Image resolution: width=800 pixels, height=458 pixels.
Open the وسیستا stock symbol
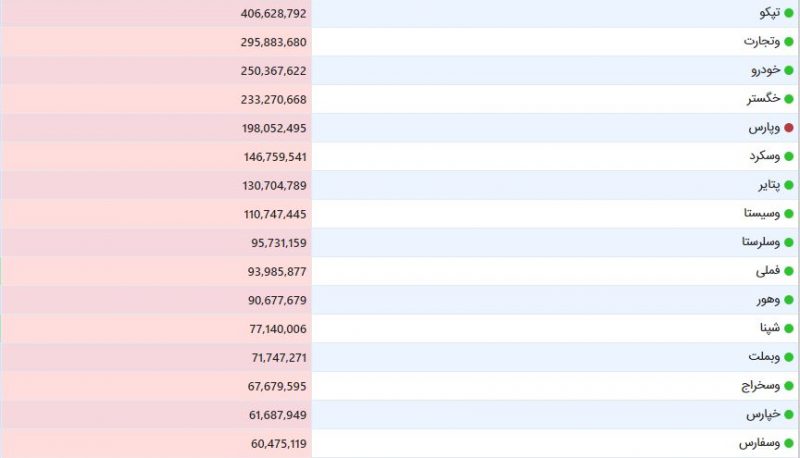762,213
